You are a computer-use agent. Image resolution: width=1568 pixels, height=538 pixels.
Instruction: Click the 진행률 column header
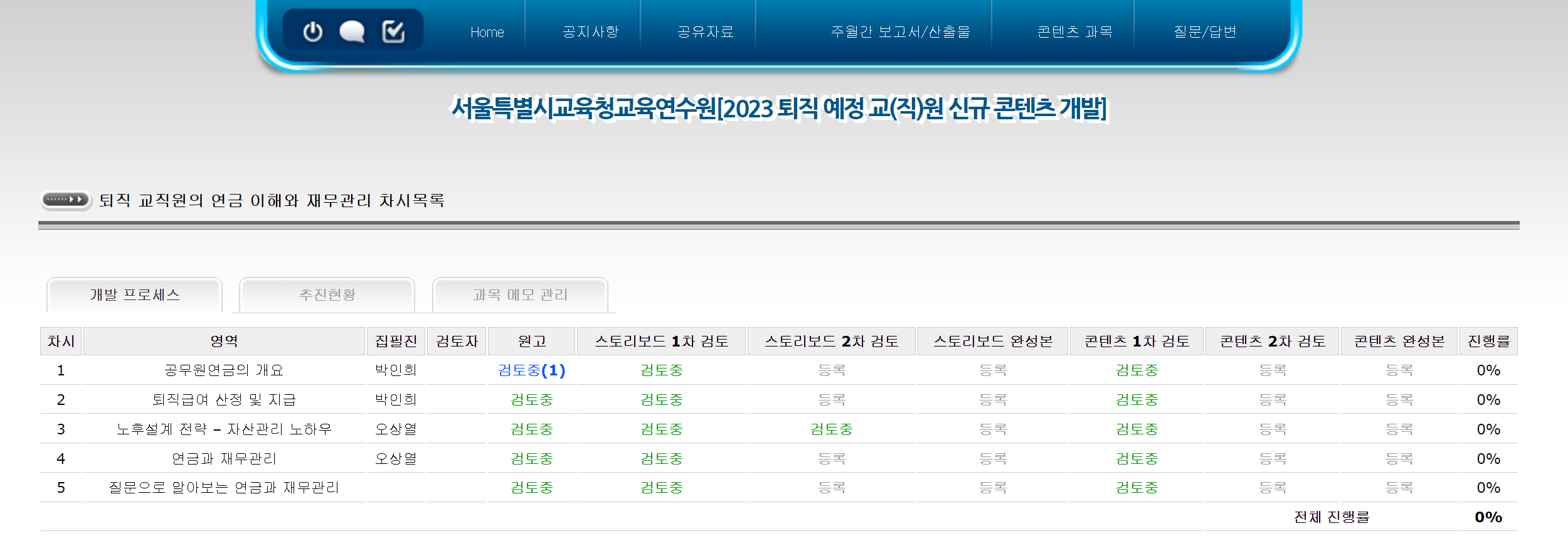[x=1488, y=341]
